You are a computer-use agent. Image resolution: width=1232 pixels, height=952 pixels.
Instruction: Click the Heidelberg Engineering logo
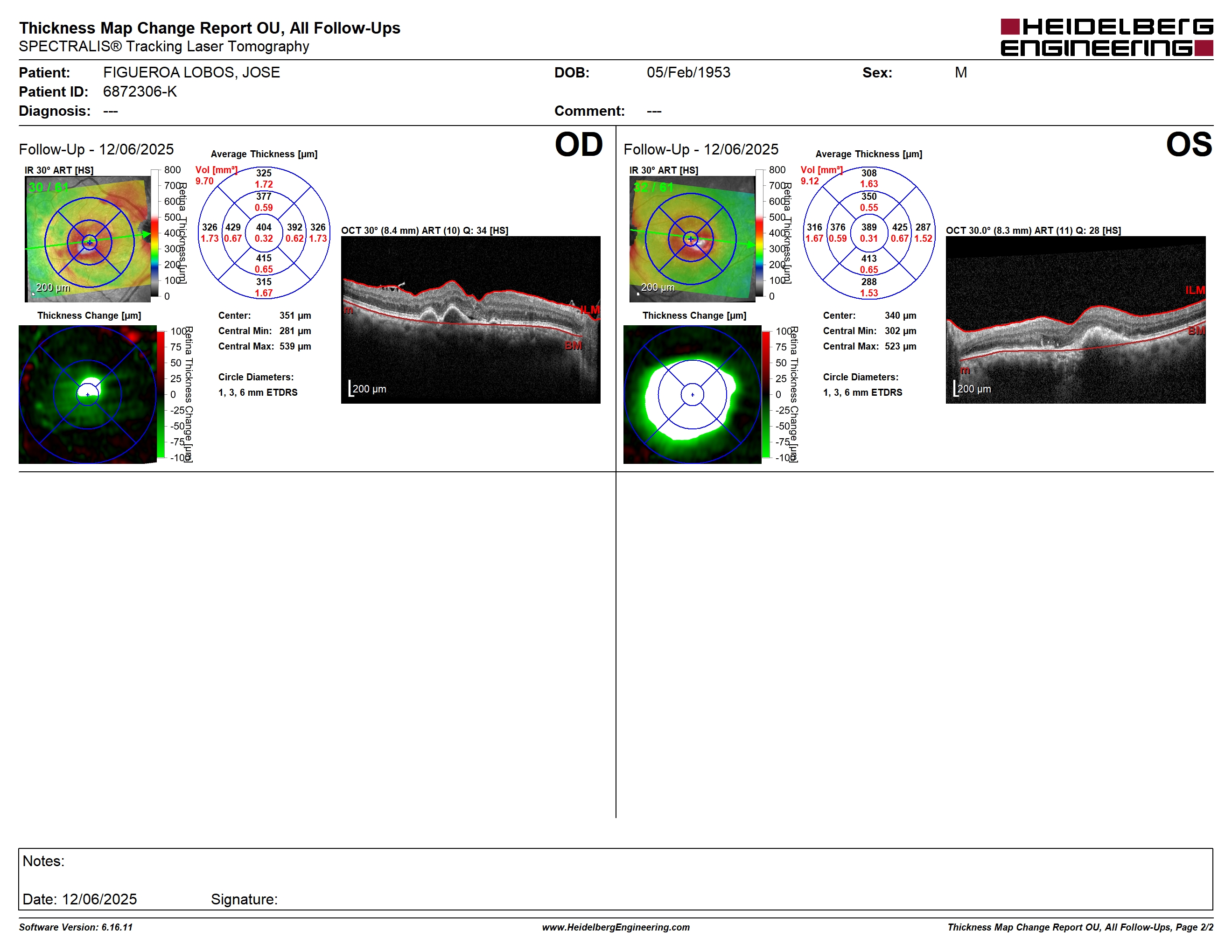pyautogui.click(x=1106, y=37)
